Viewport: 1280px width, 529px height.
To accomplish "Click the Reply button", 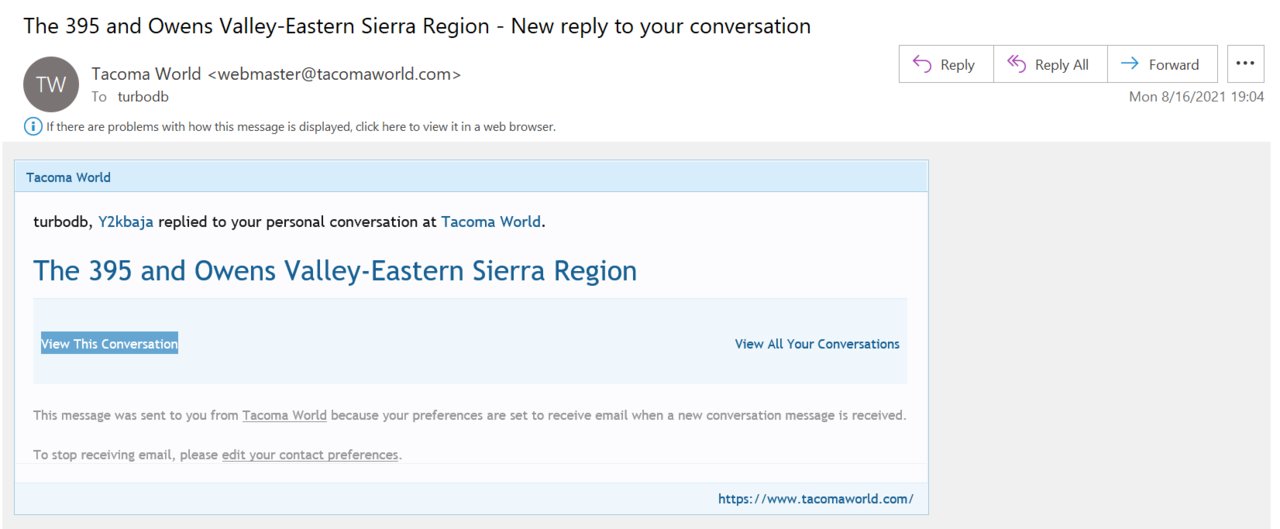I will (x=946, y=64).
